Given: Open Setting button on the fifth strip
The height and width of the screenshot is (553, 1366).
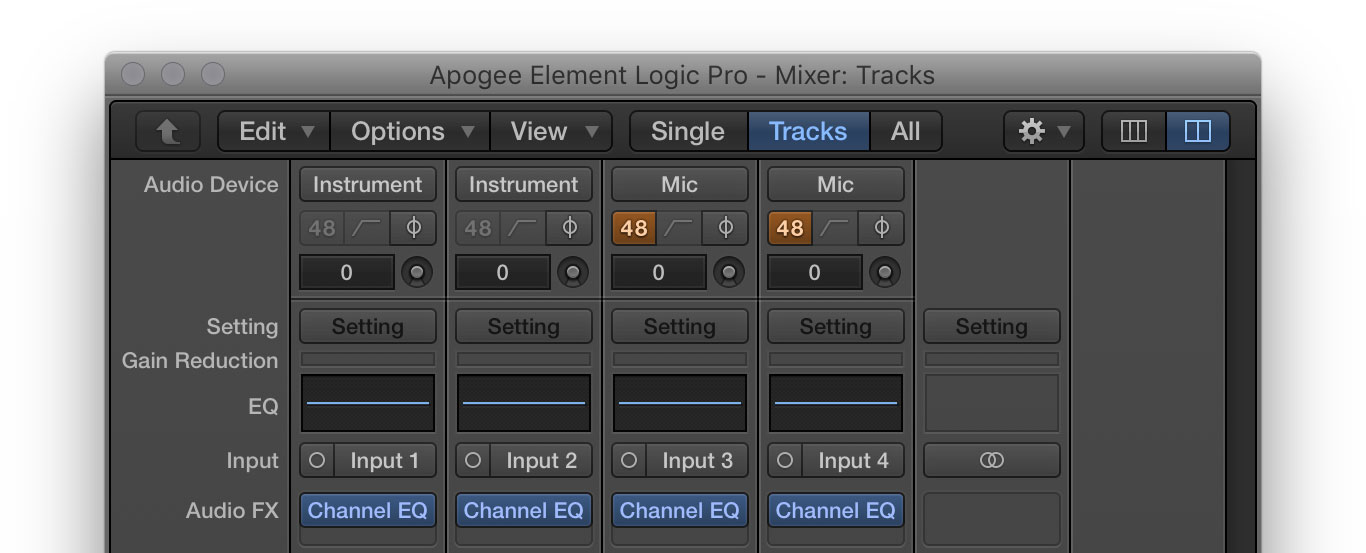Looking at the screenshot, I should 992,326.
